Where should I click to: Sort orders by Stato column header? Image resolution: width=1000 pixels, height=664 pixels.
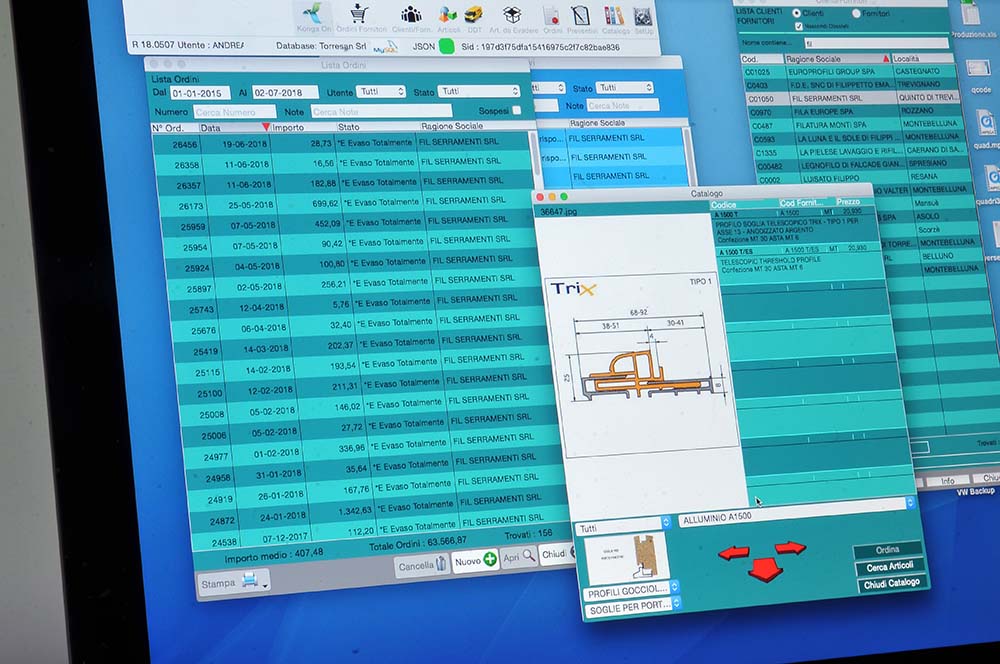pyautogui.click(x=376, y=126)
